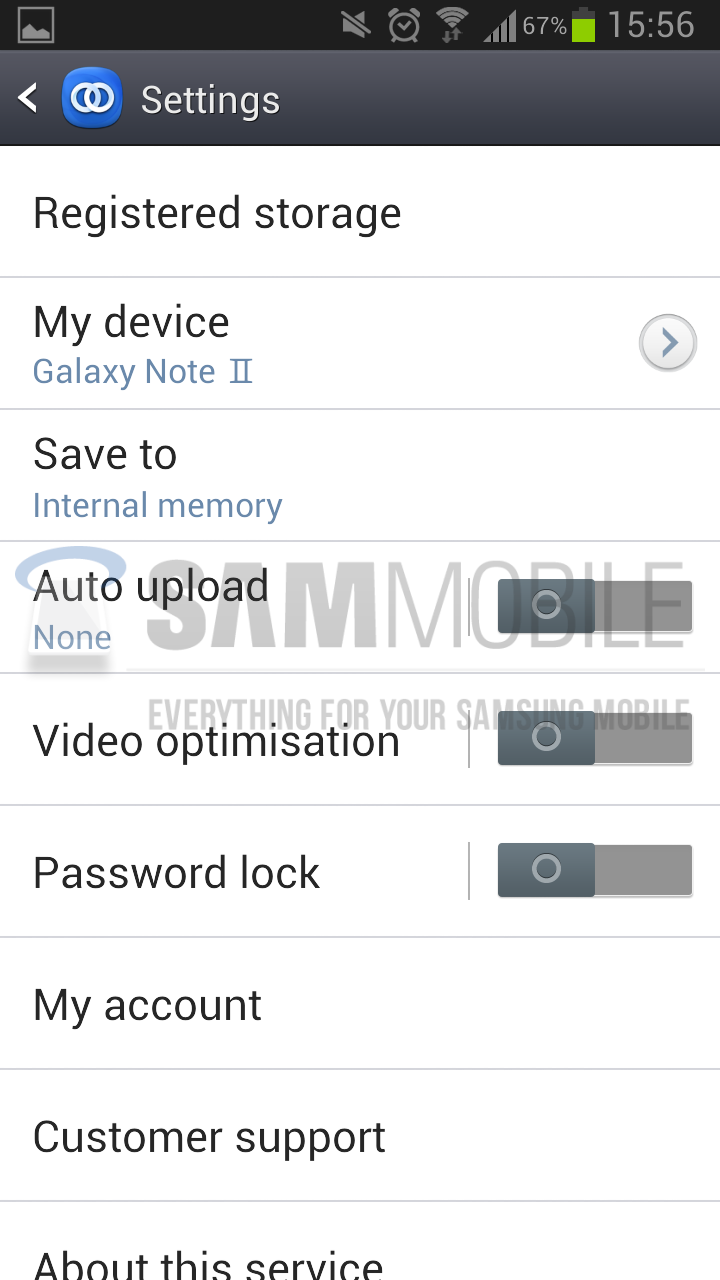The height and width of the screenshot is (1280, 720).
Task: Tap the muted sound status icon
Action: pyautogui.click(x=355, y=25)
